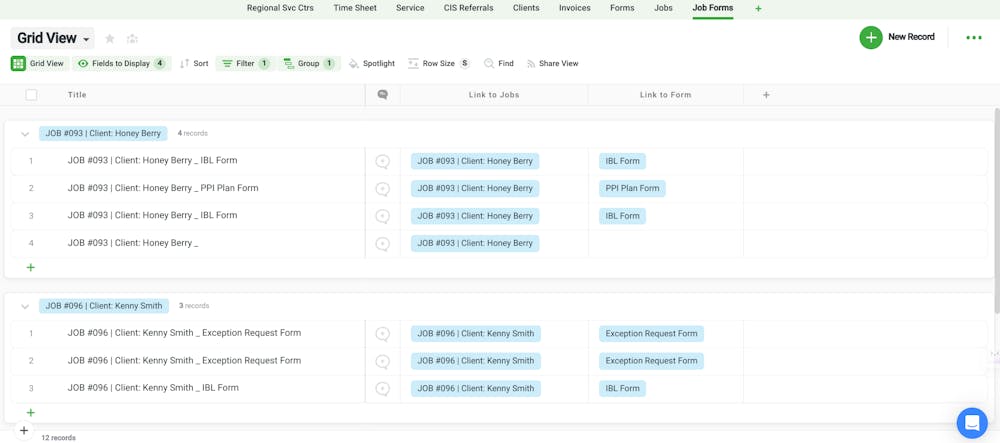Click the add field plus column header
This screenshot has height=443, width=1000.
click(766, 95)
